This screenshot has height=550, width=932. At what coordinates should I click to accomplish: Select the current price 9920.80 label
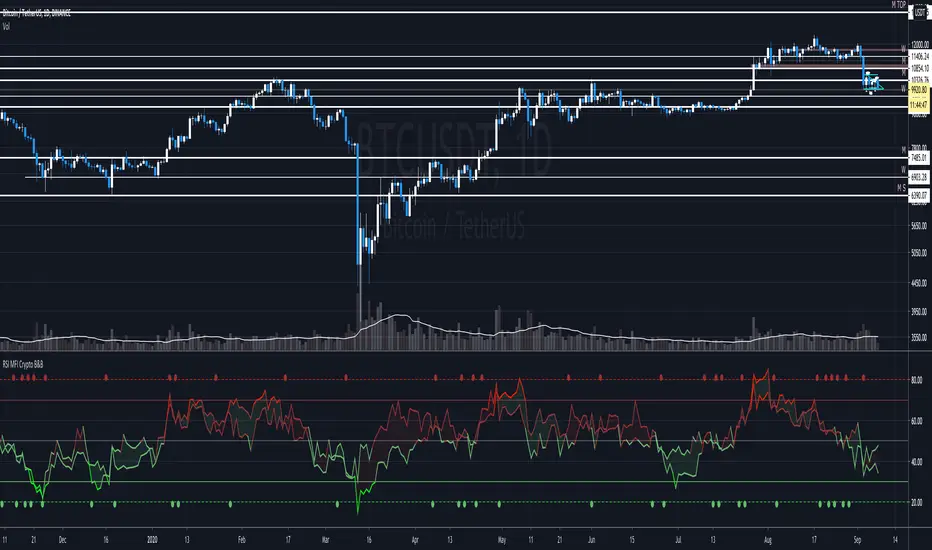click(x=919, y=90)
